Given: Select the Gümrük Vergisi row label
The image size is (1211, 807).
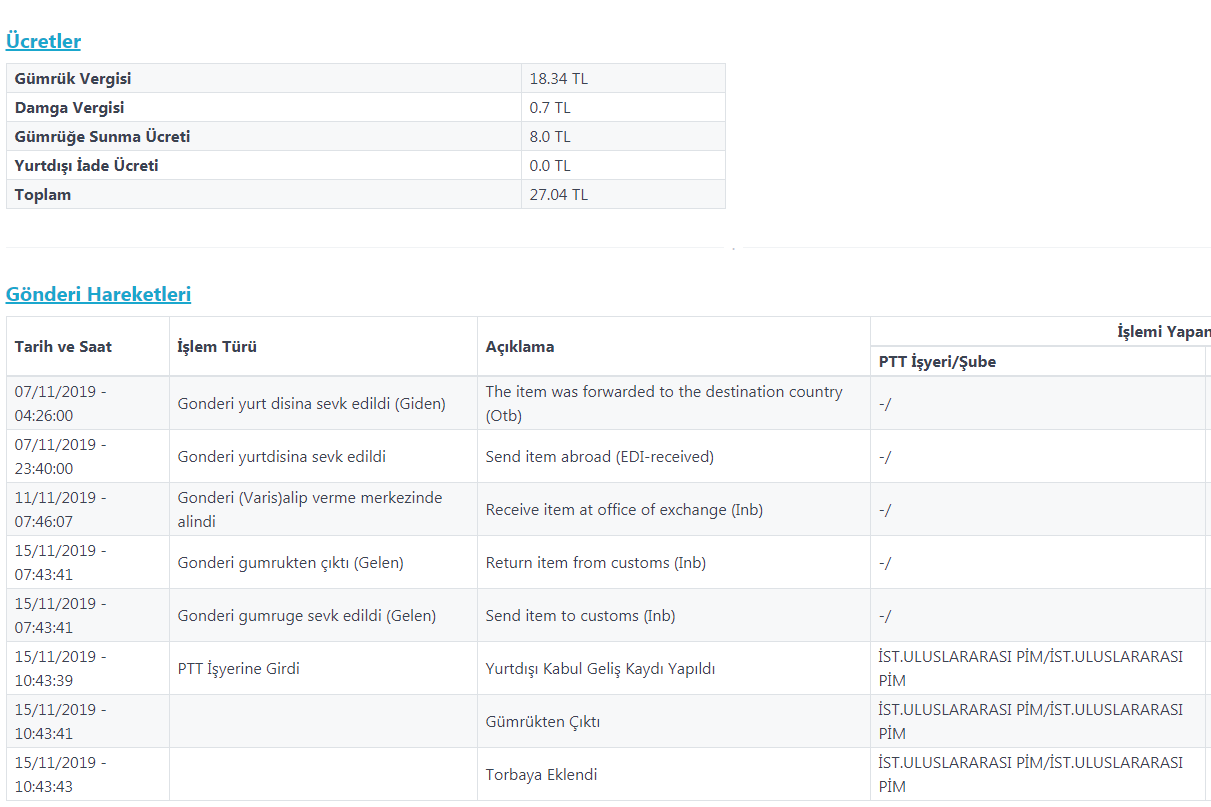Looking at the screenshot, I should [x=73, y=78].
